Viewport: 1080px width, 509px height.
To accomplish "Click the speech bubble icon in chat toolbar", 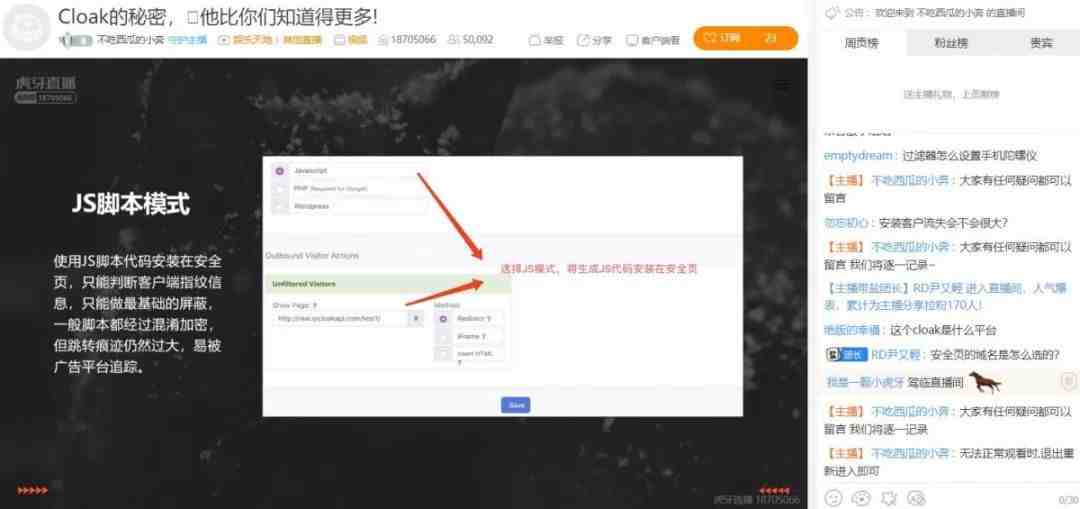I will click(x=917, y=497).
